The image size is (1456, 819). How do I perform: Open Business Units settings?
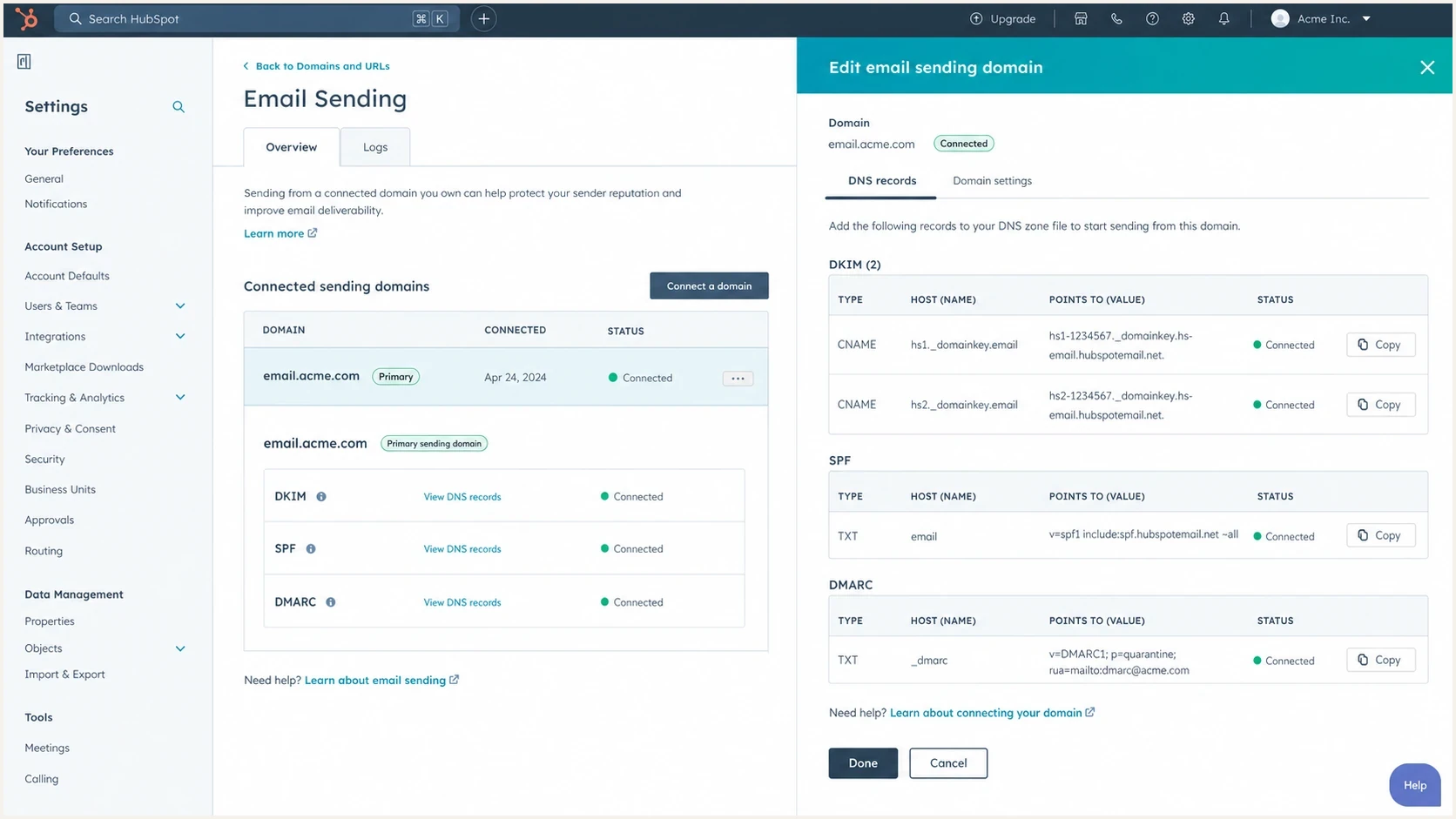(x=60, y=489)
